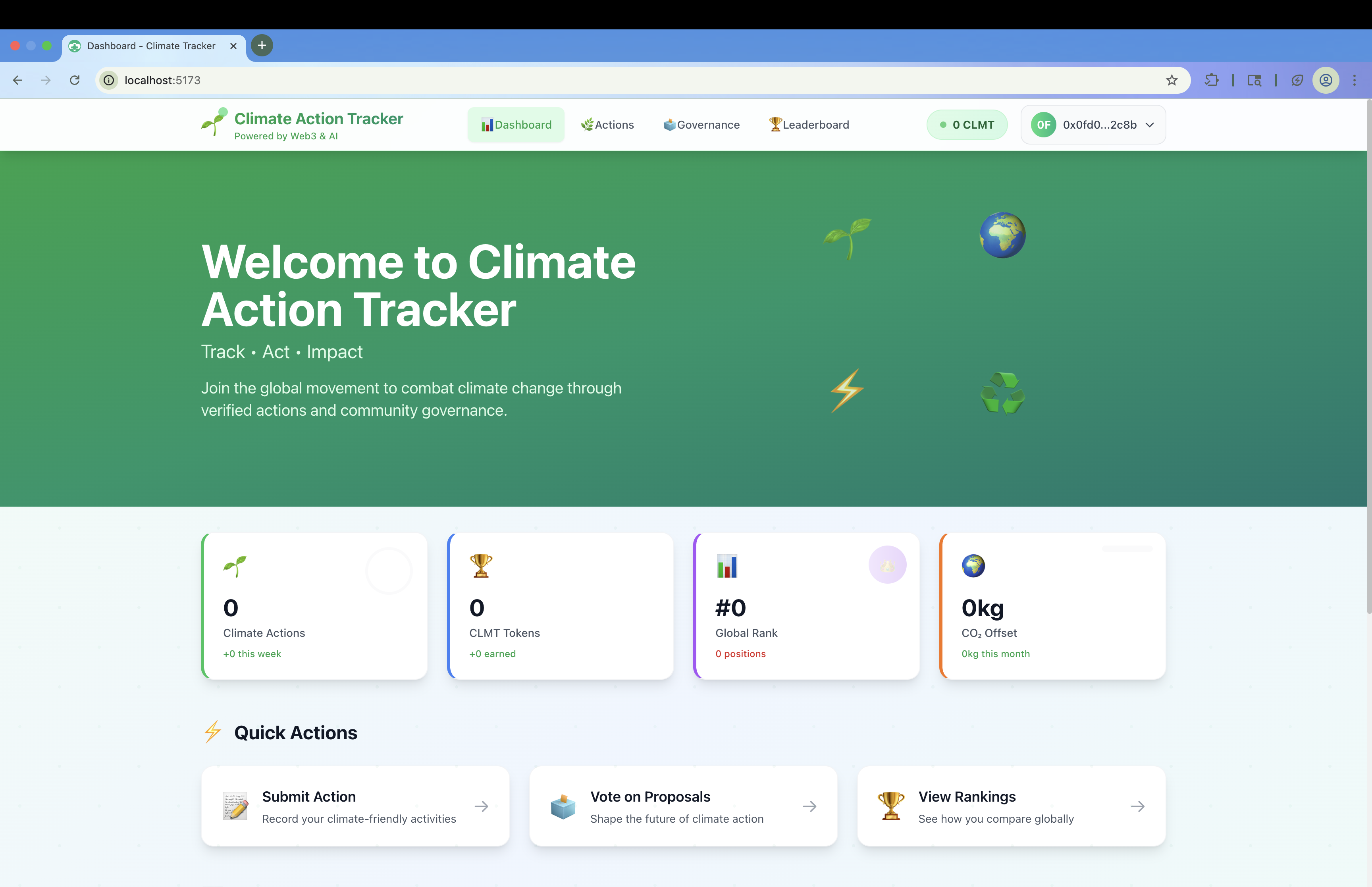
Task: Bookmark this page with the star icon
Action: pos(1172,80)
